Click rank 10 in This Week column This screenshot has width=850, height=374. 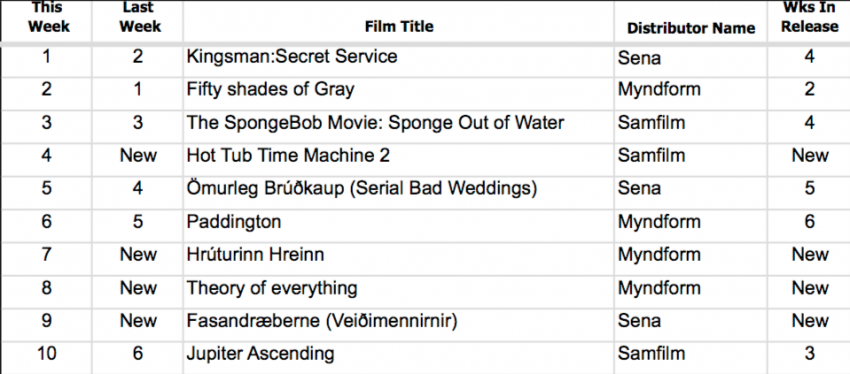click(47, 354)
